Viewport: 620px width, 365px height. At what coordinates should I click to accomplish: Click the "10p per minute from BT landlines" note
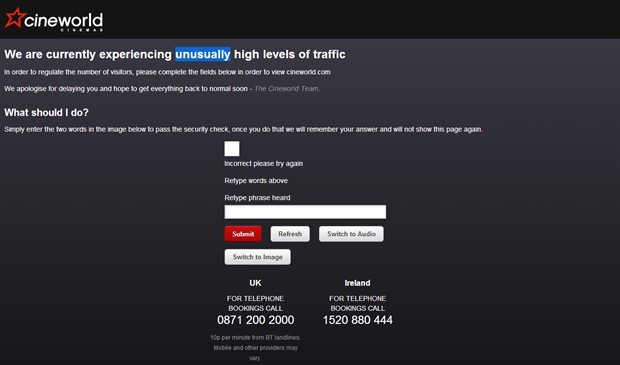255,337
